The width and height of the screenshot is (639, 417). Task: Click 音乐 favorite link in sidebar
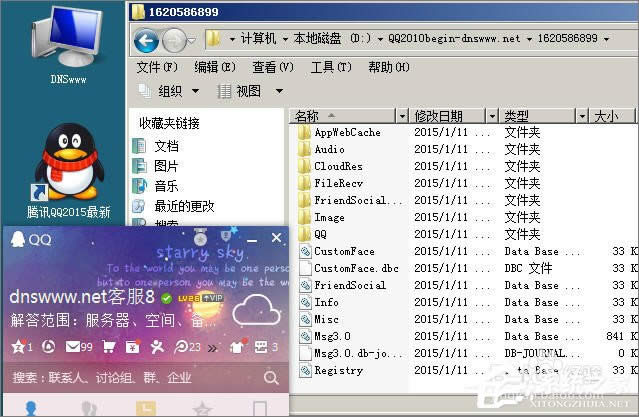(x=166, y=186)
